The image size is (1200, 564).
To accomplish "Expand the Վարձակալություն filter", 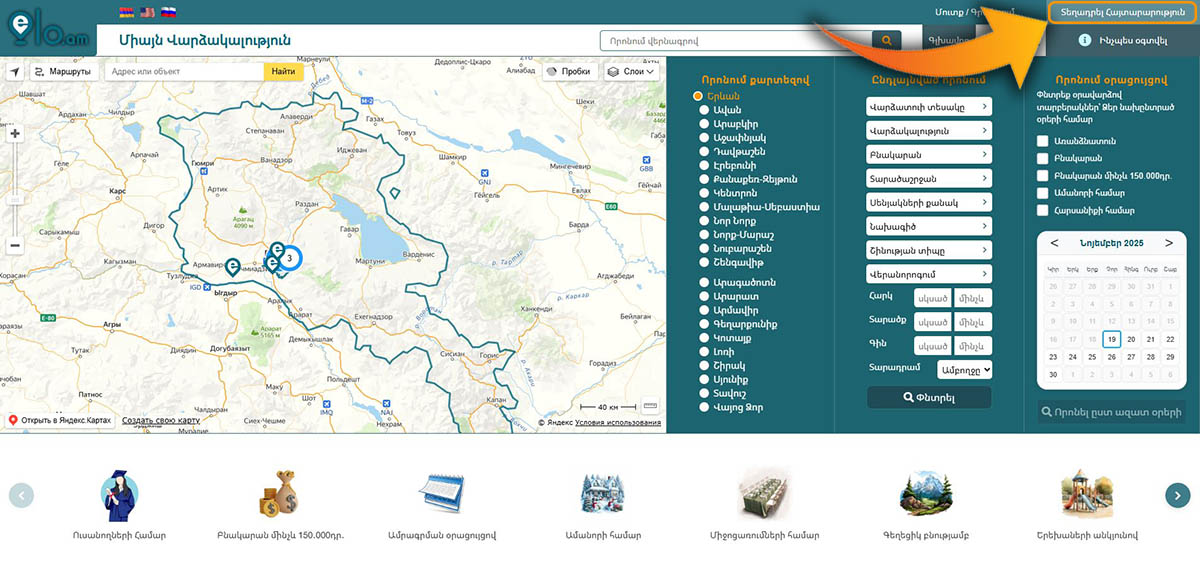I will point(929,131).
